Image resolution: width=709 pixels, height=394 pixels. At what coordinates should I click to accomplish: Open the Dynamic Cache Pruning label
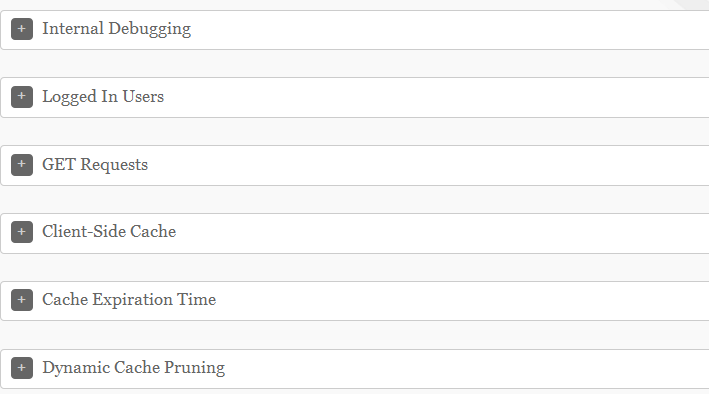[133, 368]
